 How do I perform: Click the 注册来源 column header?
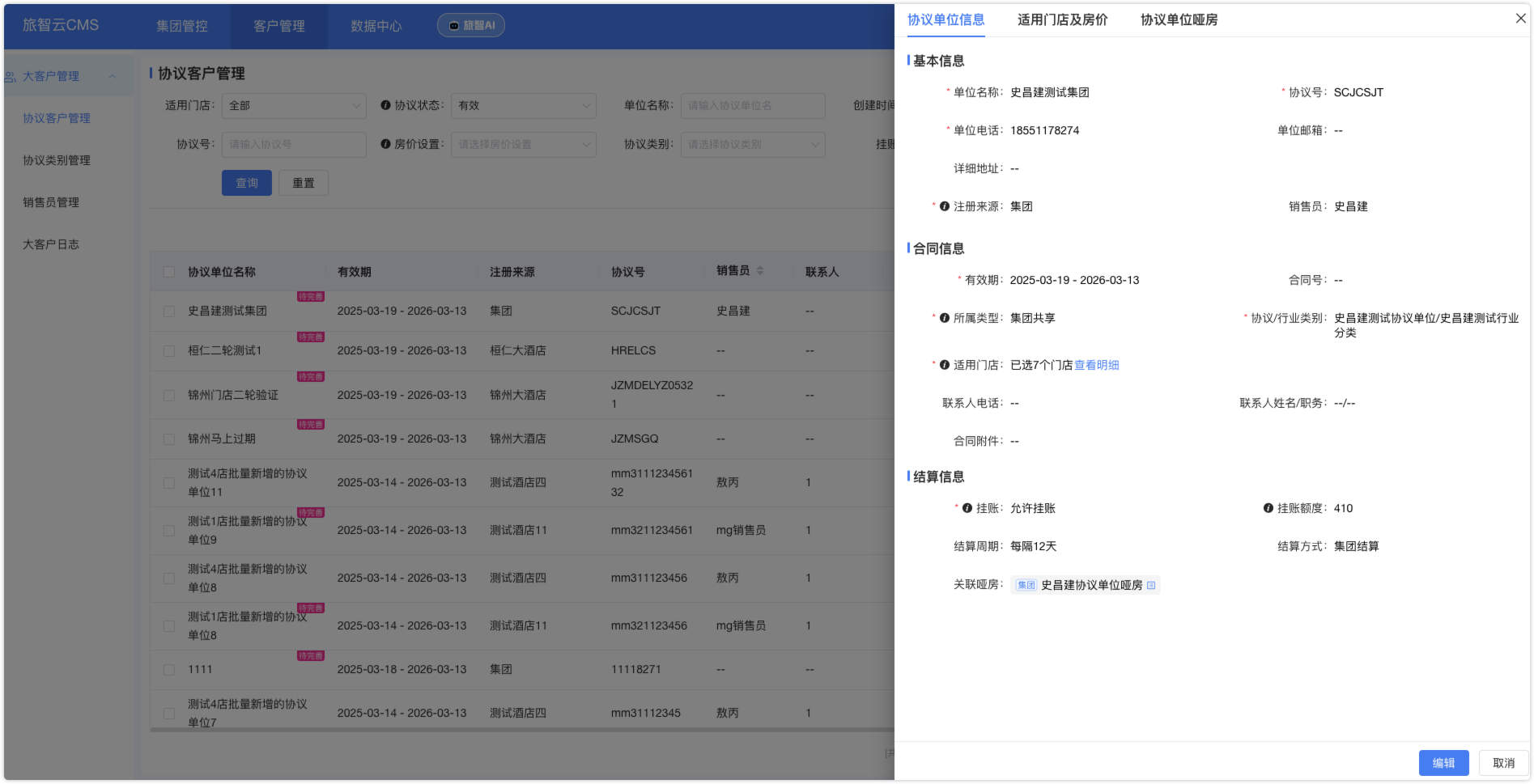point(512,272)
